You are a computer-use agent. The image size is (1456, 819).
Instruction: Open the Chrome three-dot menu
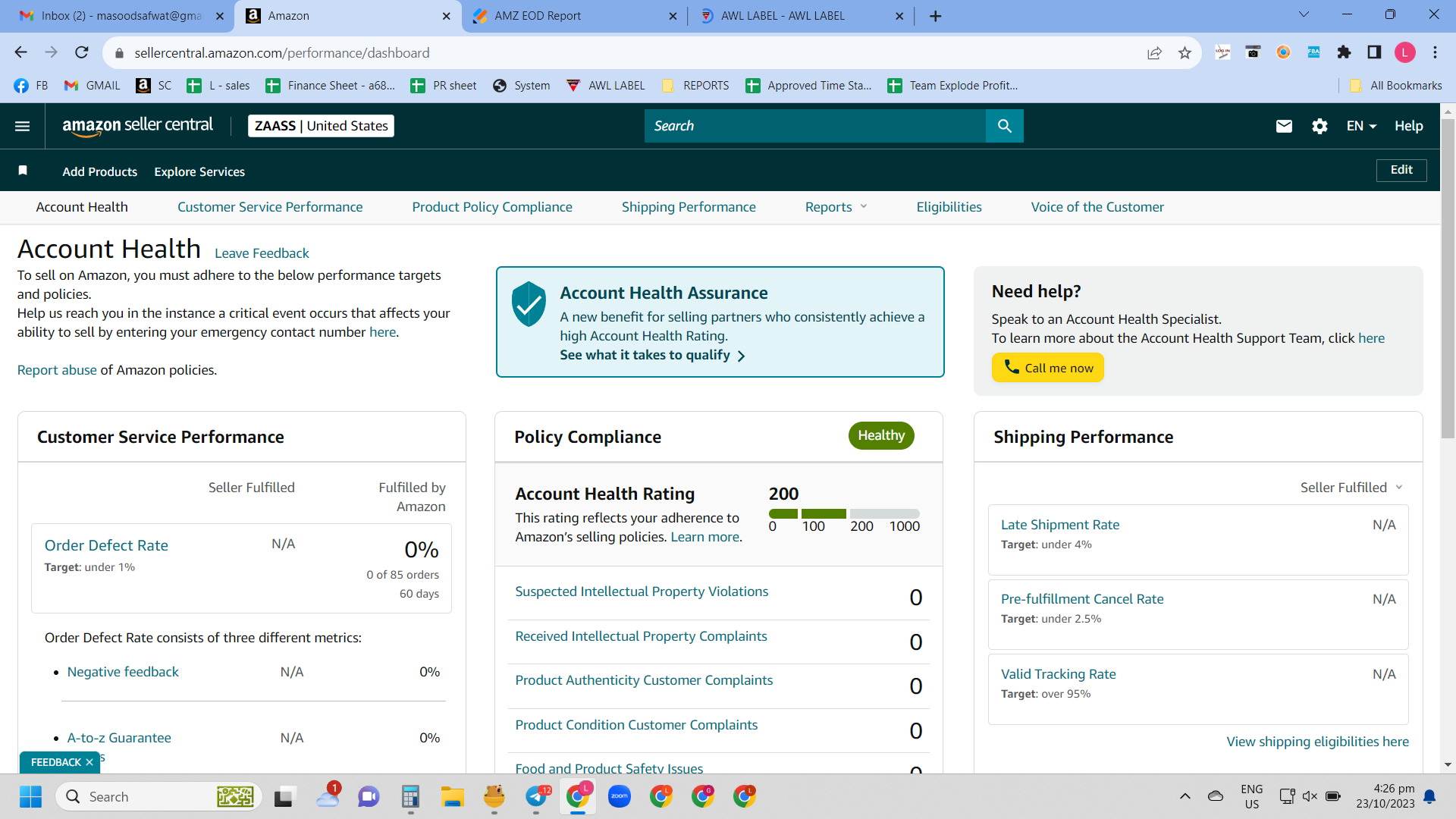pyautogui.click(x=1435, y=52)
